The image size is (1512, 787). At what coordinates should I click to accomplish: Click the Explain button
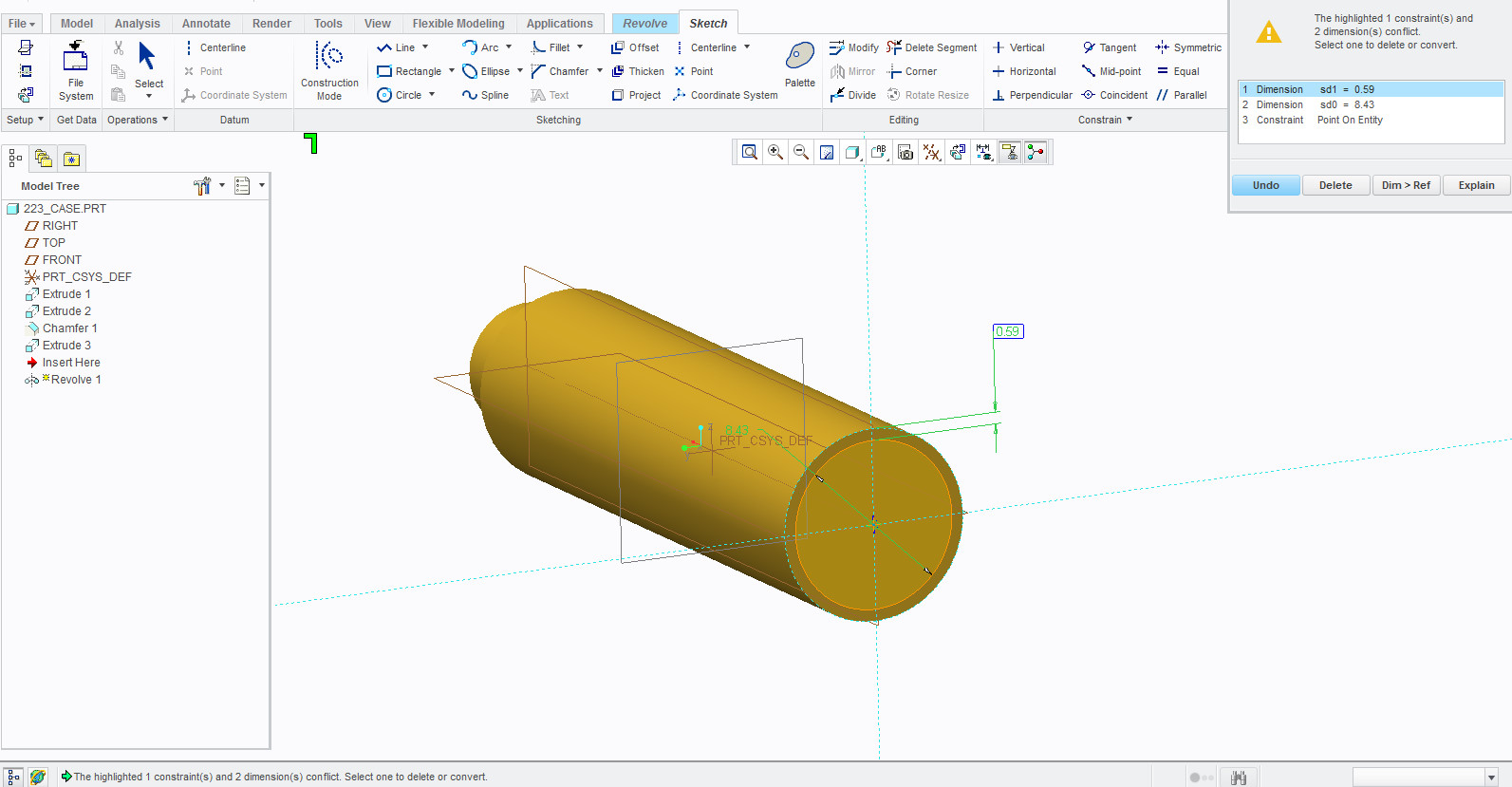tap(1477, 185)
